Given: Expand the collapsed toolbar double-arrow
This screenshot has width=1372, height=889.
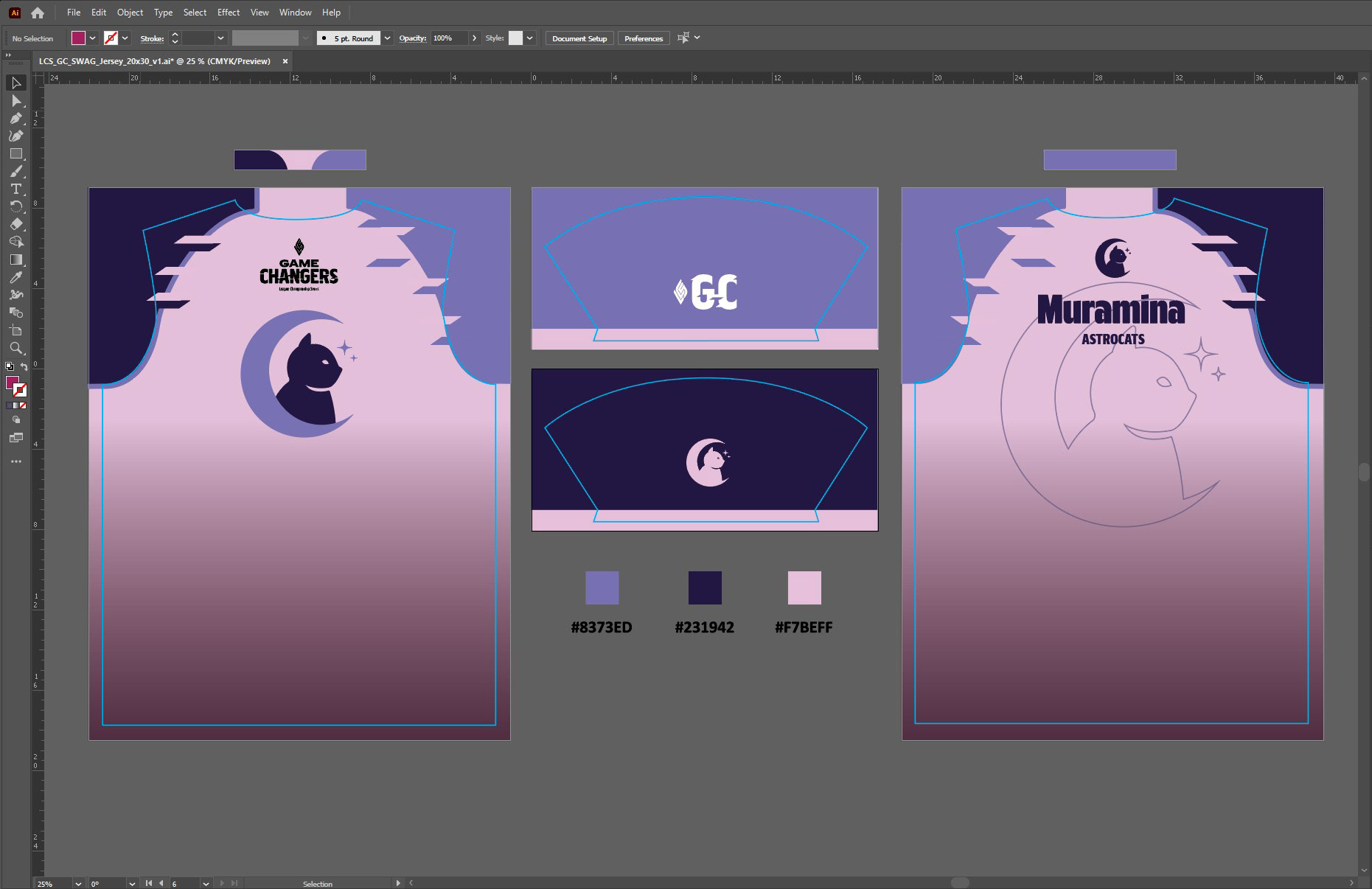Looking at the screenshot, I should [x=8, y=56].
